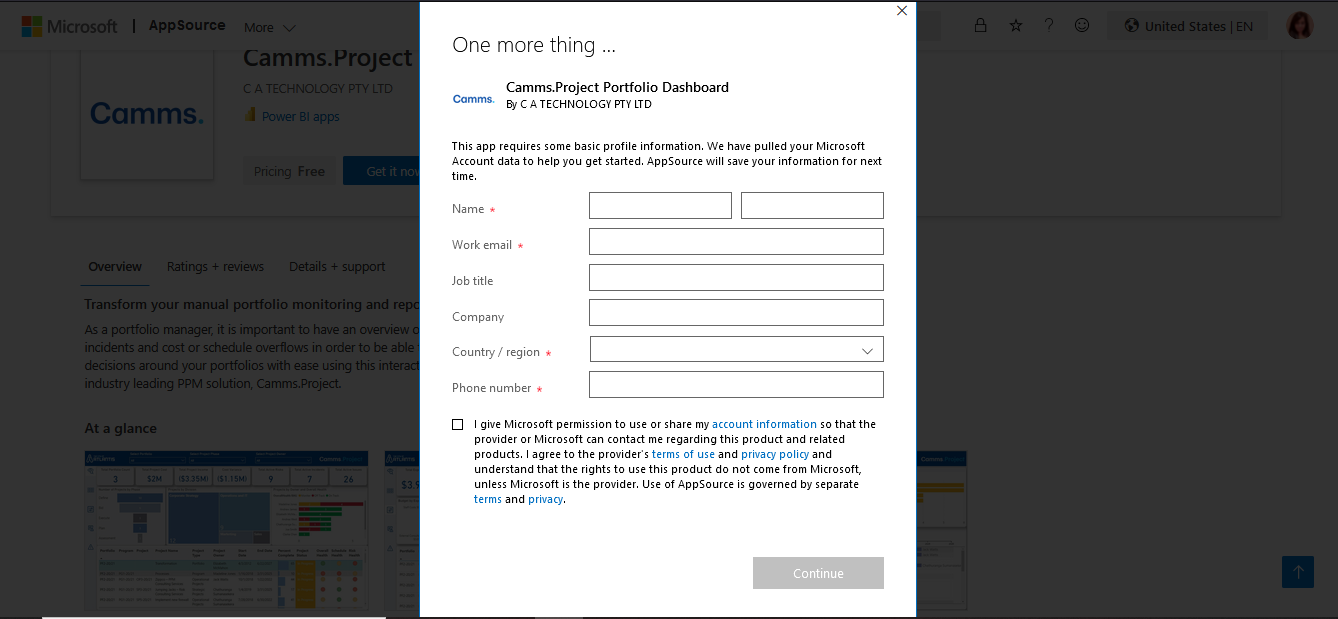Click the last name input field
The image size is (1338, 619).
point(812,206)
